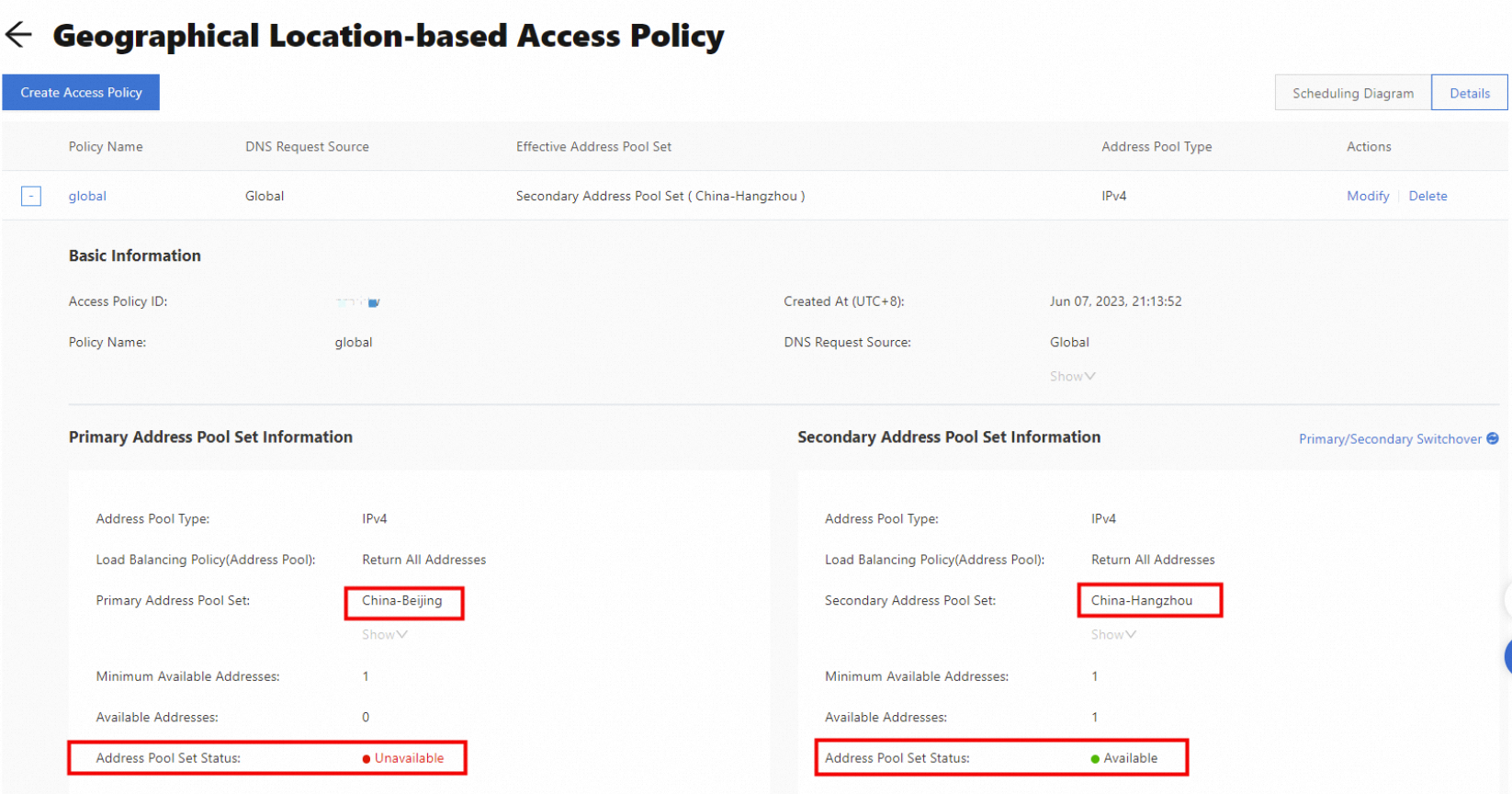Image resolution: width=1512 pixels, height=794 pixels.
Task: Click the red Unavailable status dot
Action: pyautogui.click(x=367, y=759)
